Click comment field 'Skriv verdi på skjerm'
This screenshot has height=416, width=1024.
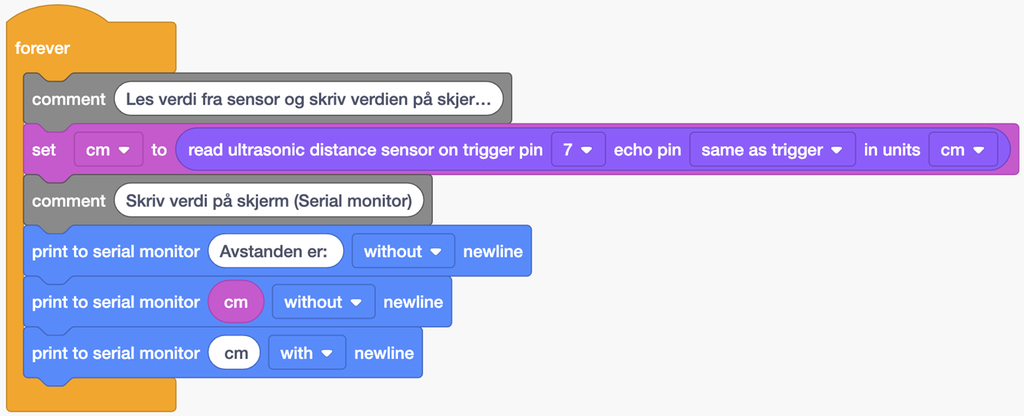268,201
